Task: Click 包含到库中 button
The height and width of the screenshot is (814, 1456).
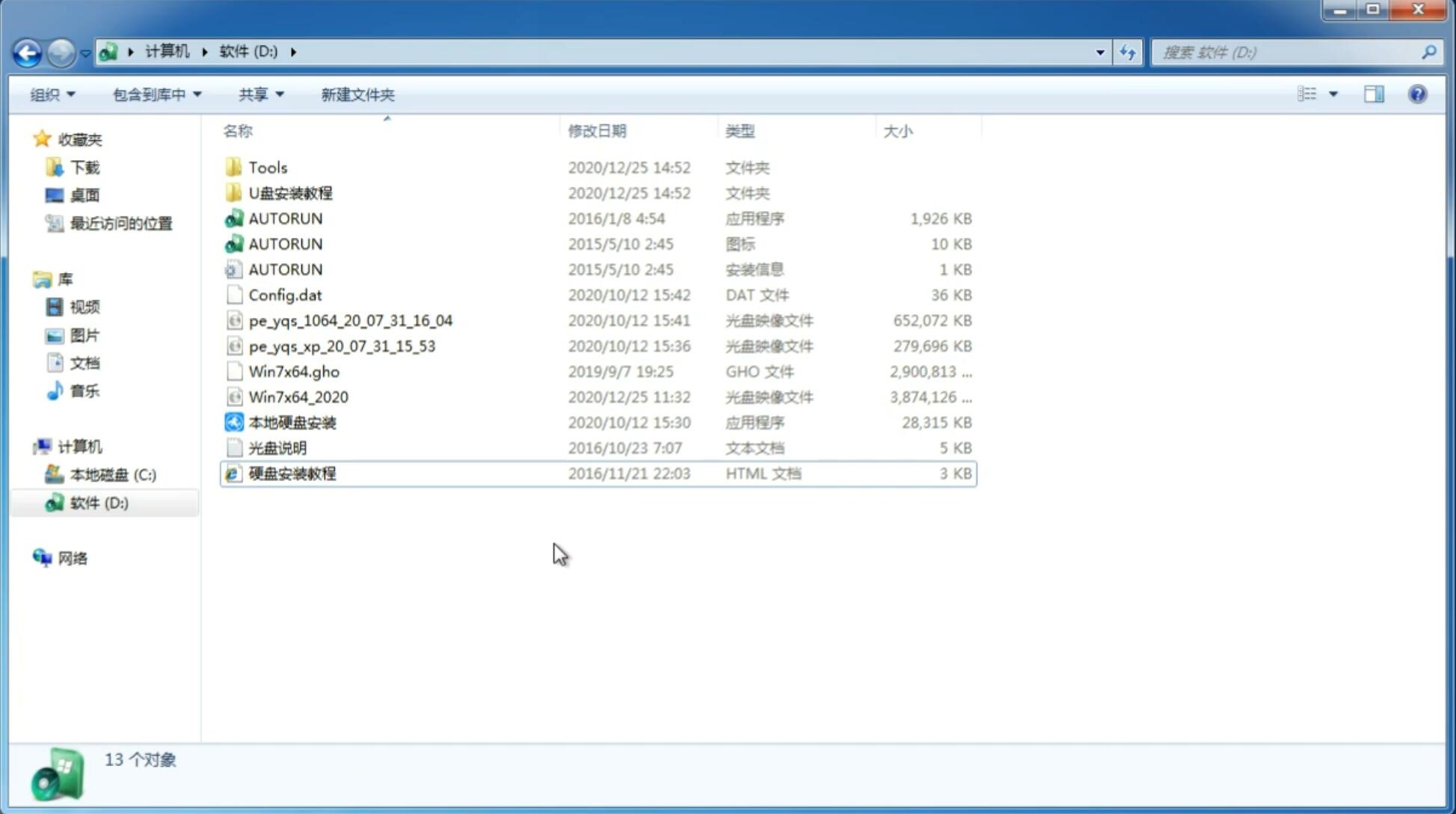Action: point(155,94)
